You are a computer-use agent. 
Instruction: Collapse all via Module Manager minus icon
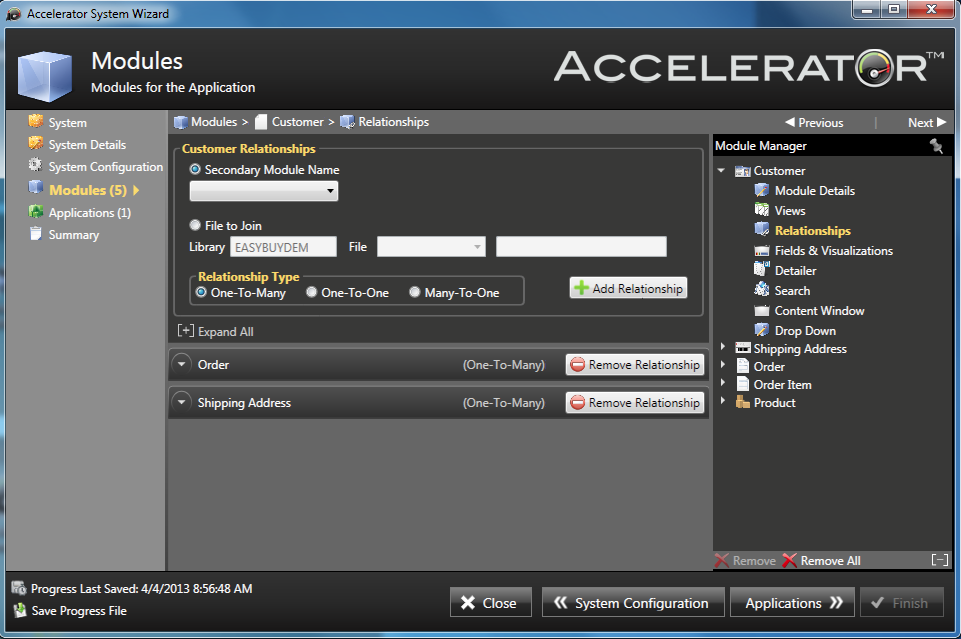[940, 560]
